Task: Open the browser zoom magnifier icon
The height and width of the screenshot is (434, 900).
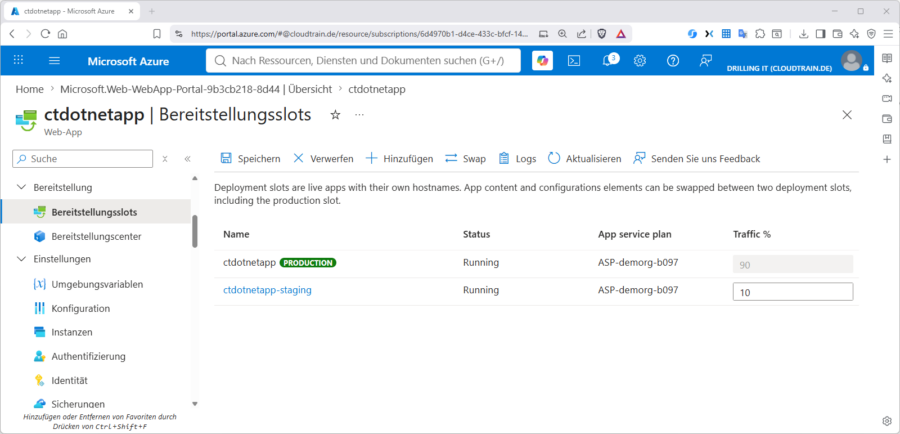Action: tap(562, 34)
